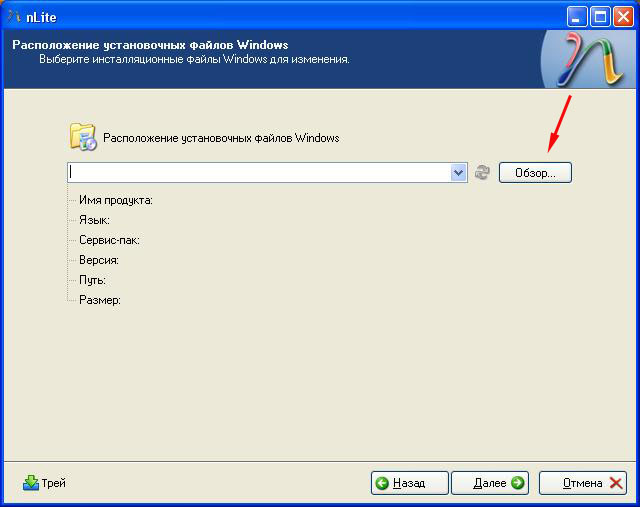Minimize the nLite window
Image resolution: width=640 pixels, height=507 pixels.
coord(577,17)
